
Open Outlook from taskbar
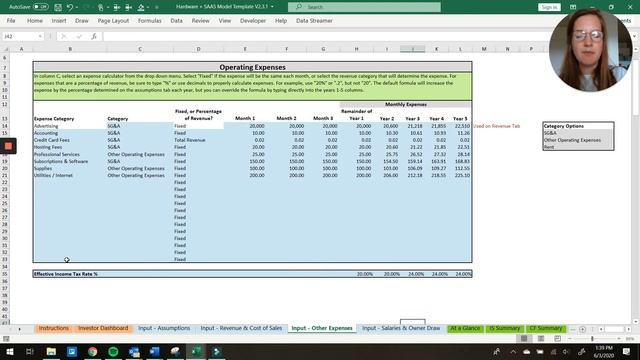point(134,351)
